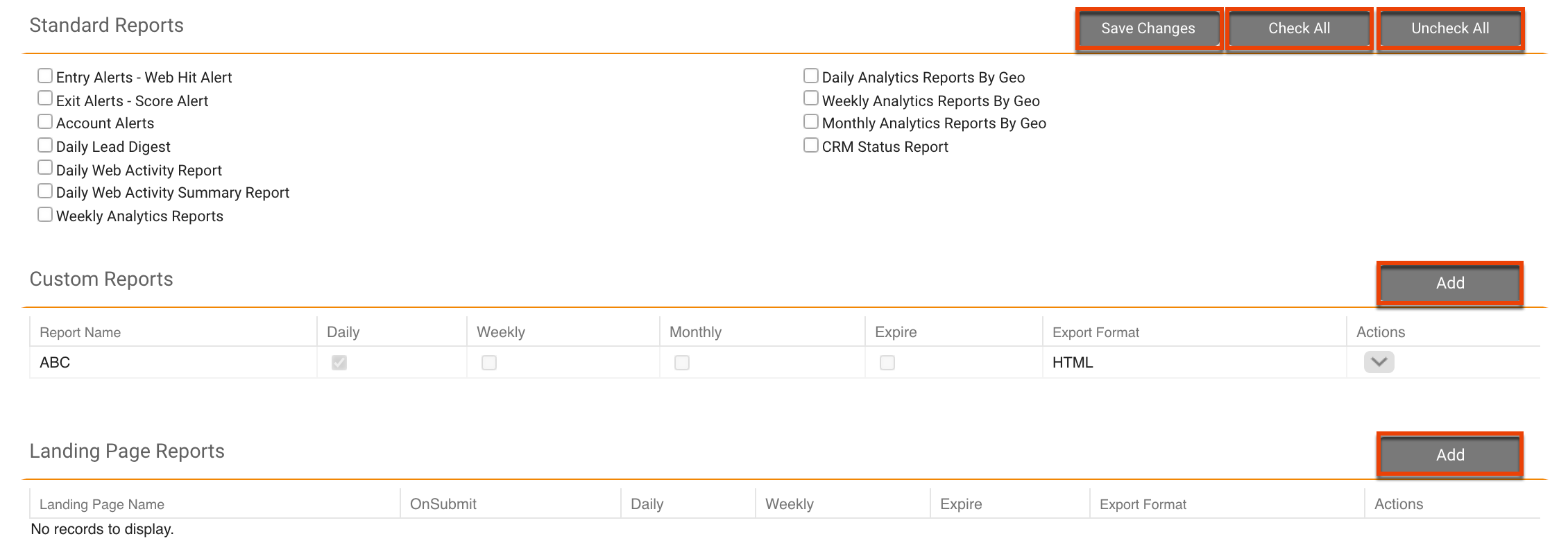
Task: Add a new landing page report
Action: (x=1449, y=455)
